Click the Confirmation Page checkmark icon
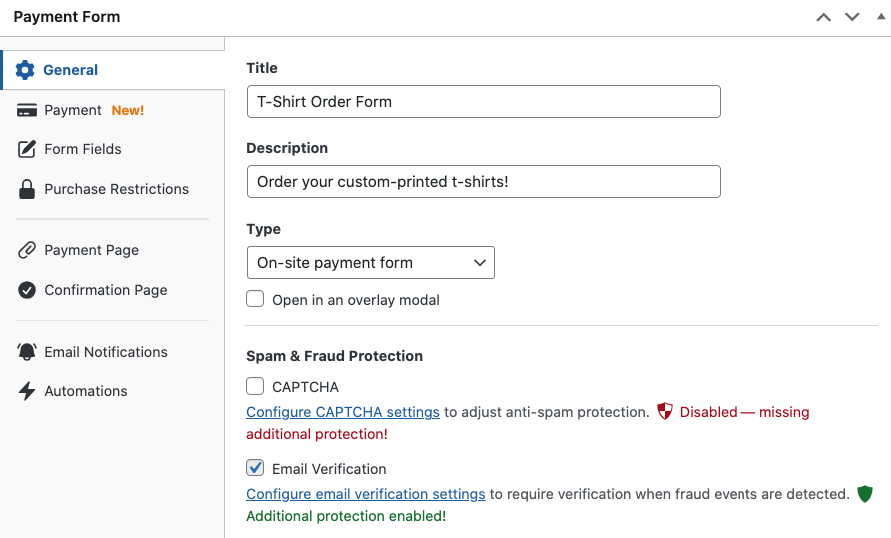Image resolution: width=891 pixels, height=538 pixels. tap(27, 290)
